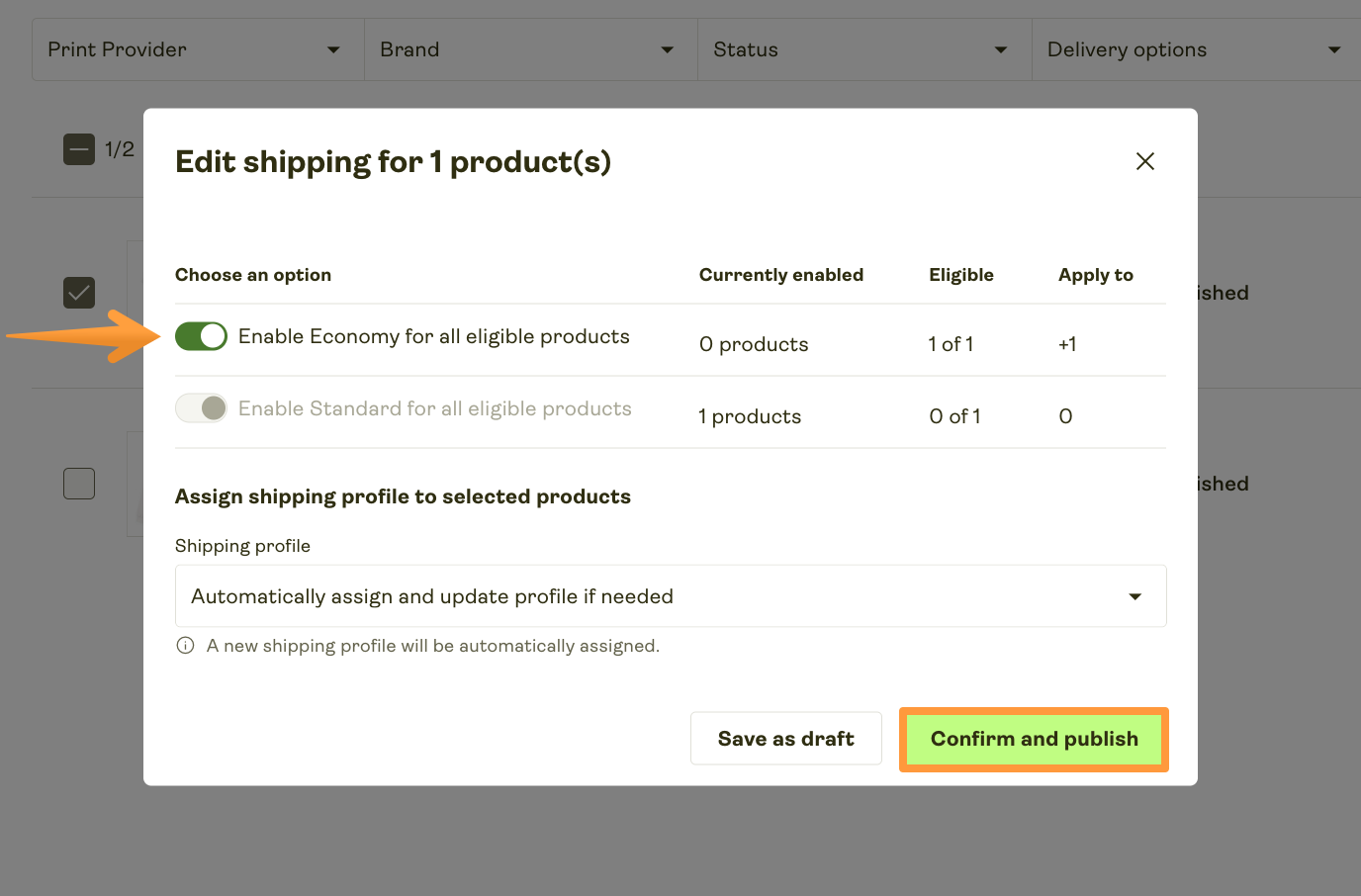Click the dropdown arrow on Delivery options filter
The width and height of the screenshot is (1361, 896).
point(1334,48)
